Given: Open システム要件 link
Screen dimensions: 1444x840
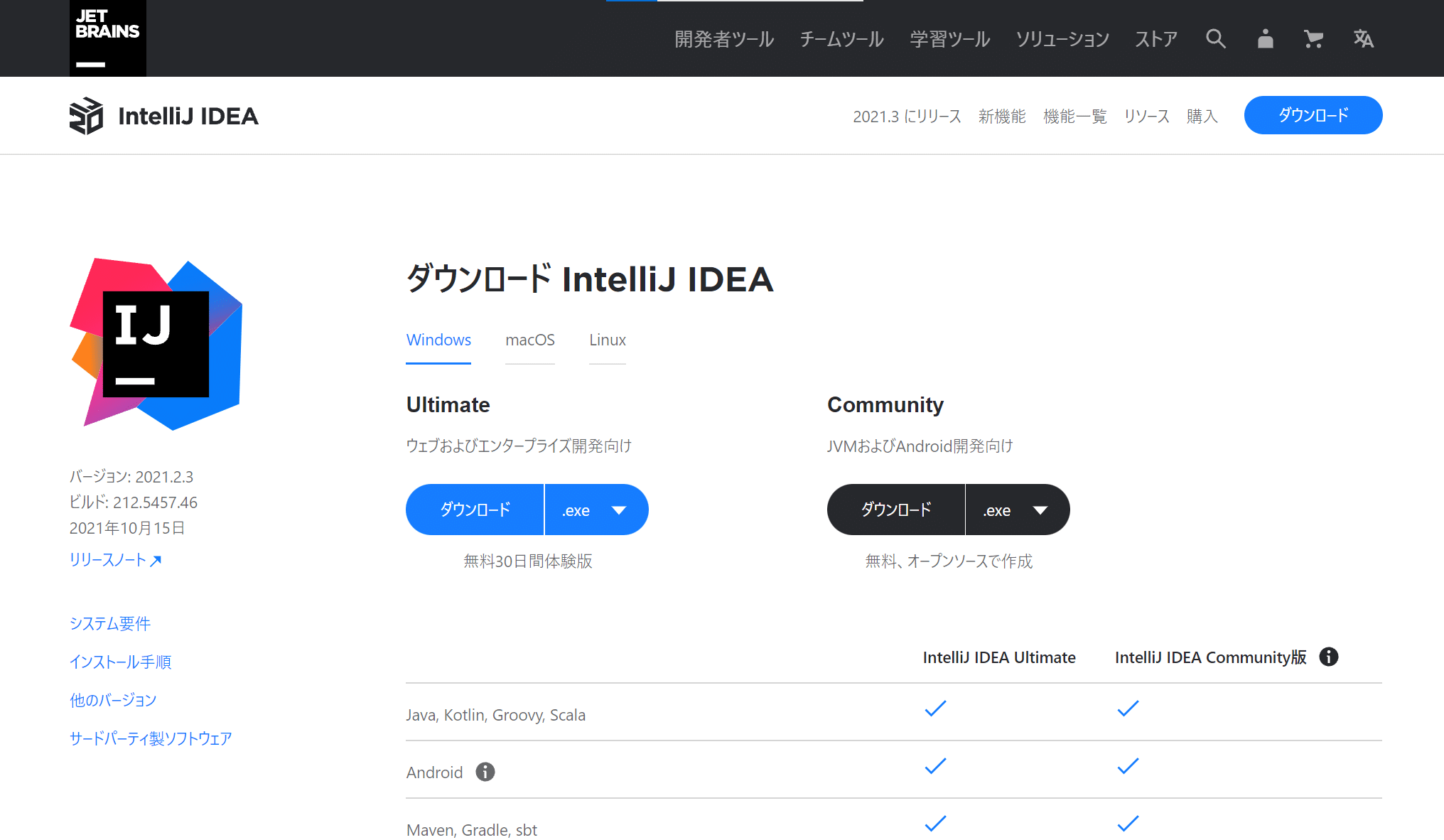Looking at the screenshot, I should click(x=110, y=624).
